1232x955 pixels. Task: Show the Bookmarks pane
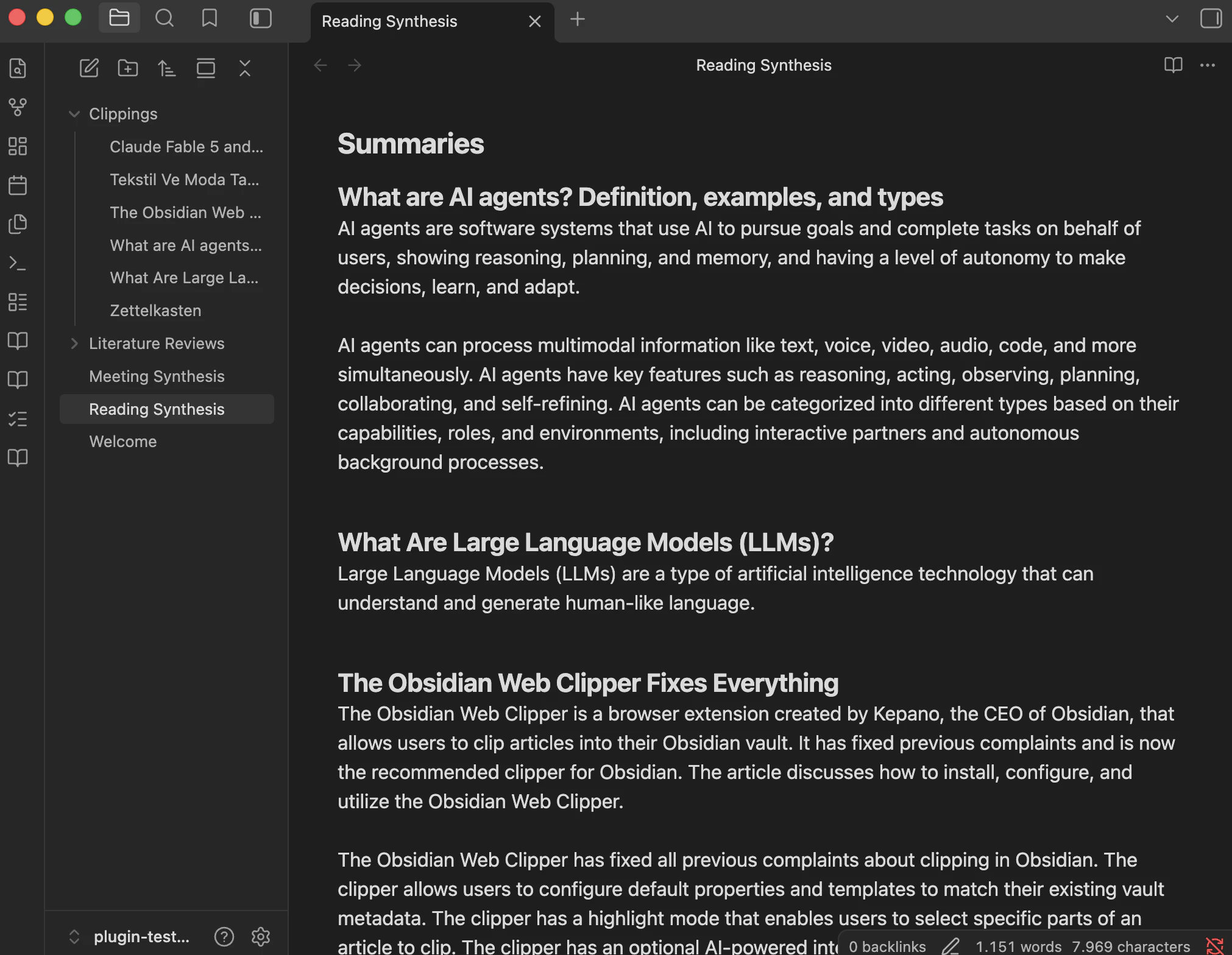click(x=209, y=18)
